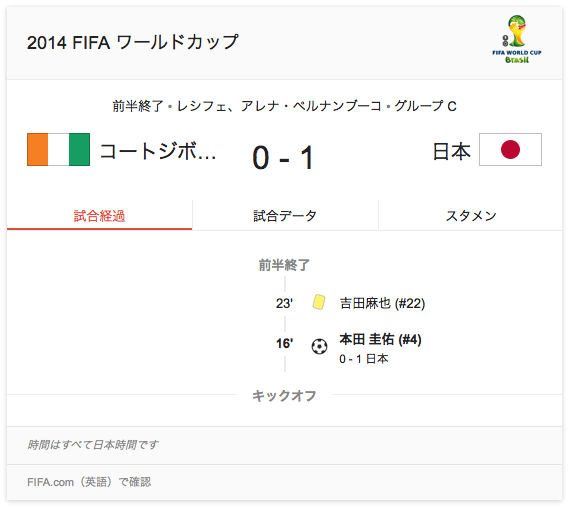The height and width of the screenshot is (507, 569).
Task: Click the venue and group status line
Action: coord(284,106)
